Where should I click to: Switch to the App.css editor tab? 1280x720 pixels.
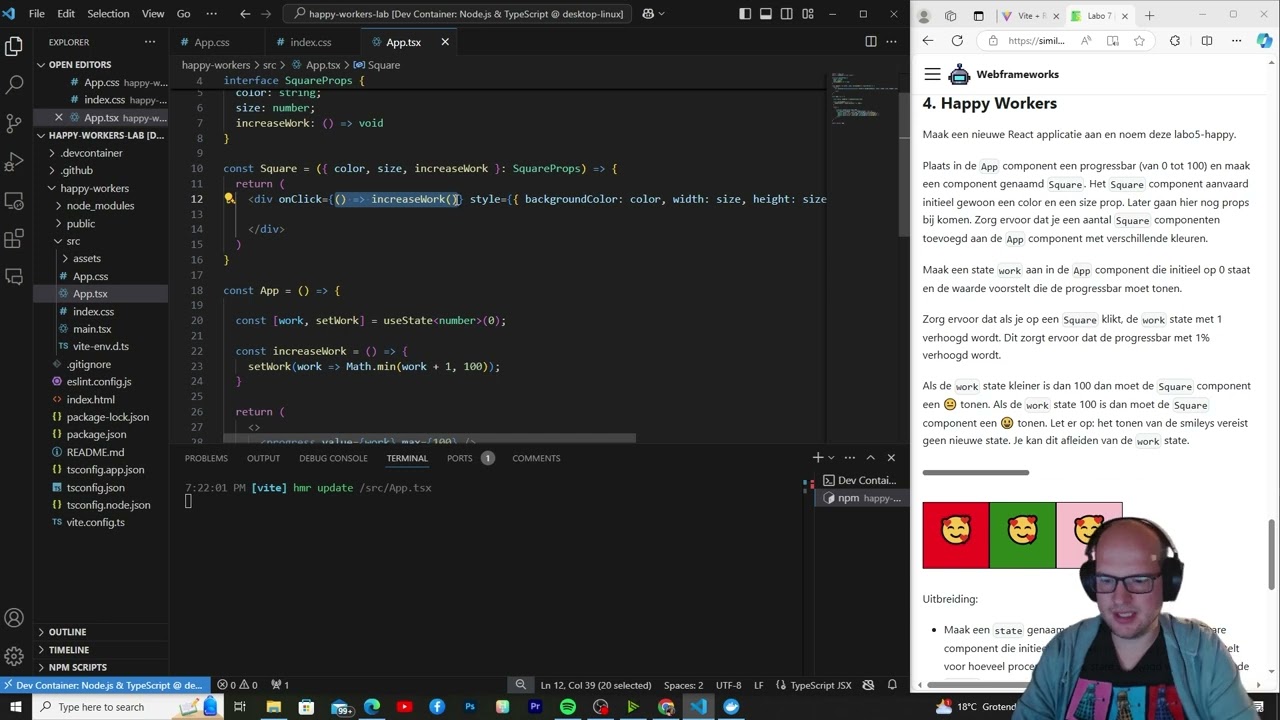click(x=212, y=42)
